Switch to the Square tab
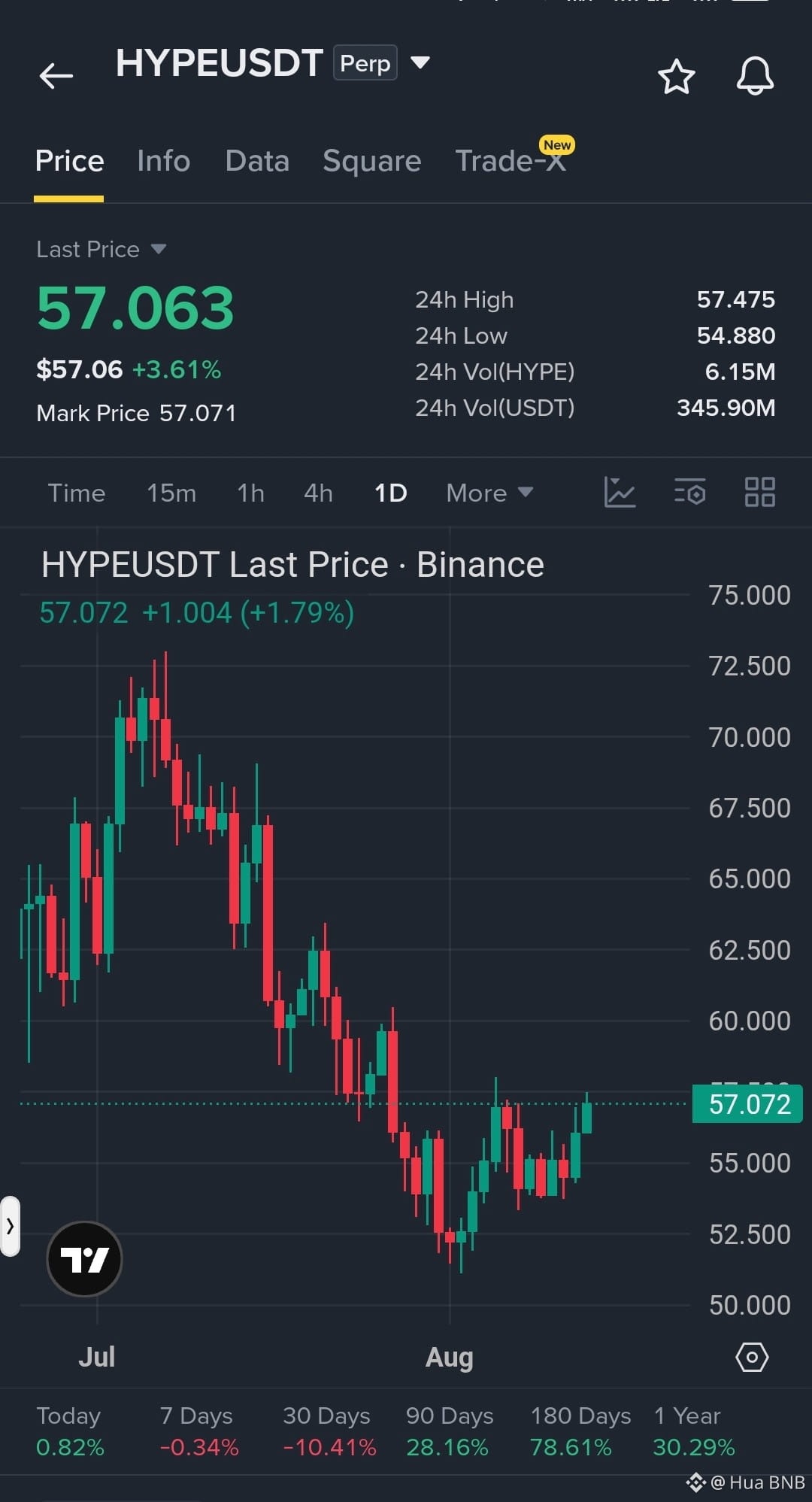 pos(371,161)
